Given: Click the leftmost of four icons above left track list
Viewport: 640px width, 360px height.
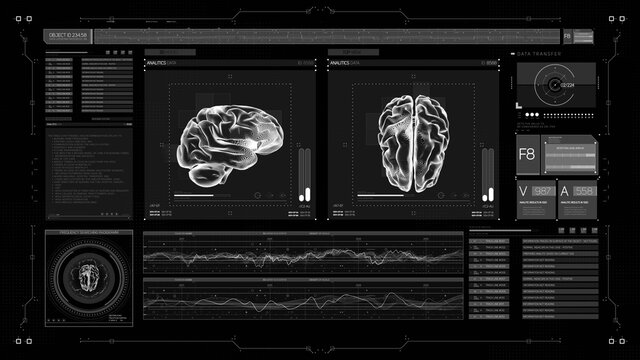Looking at the screenshot, I should tap(108, 52).
